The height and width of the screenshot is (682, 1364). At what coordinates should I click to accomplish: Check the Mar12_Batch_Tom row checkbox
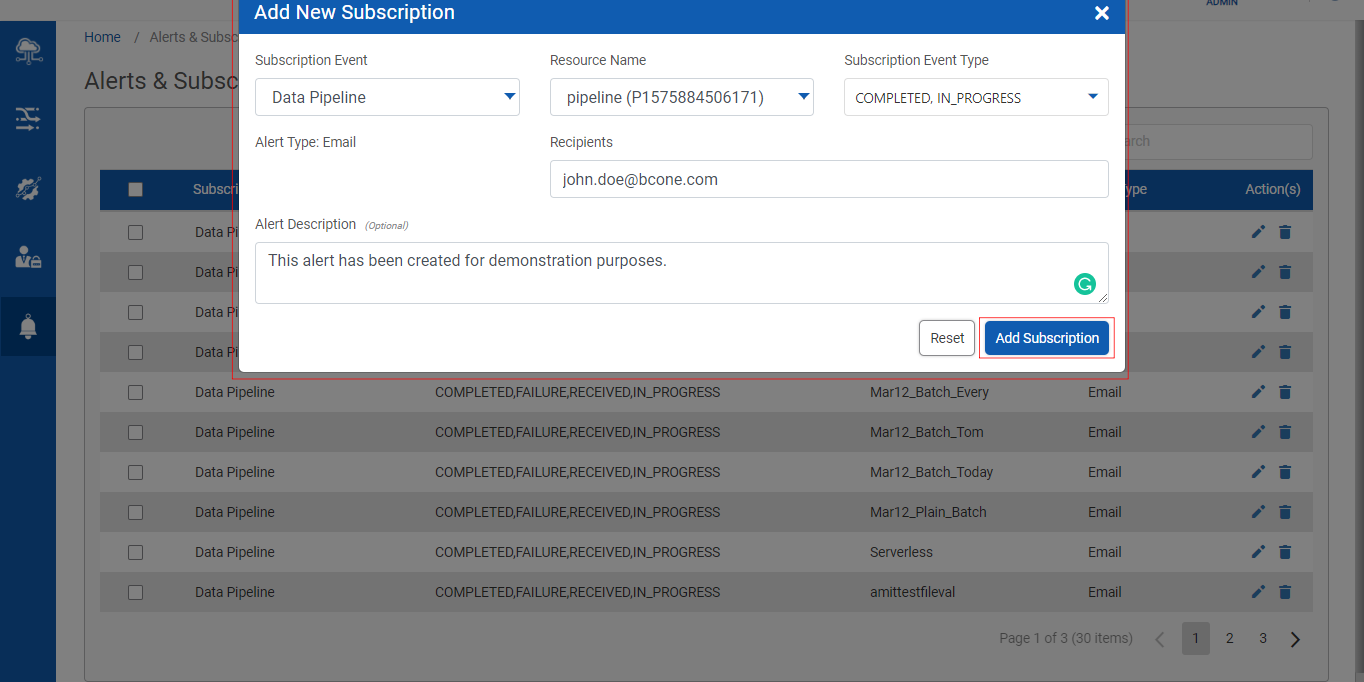coord(136,432)
